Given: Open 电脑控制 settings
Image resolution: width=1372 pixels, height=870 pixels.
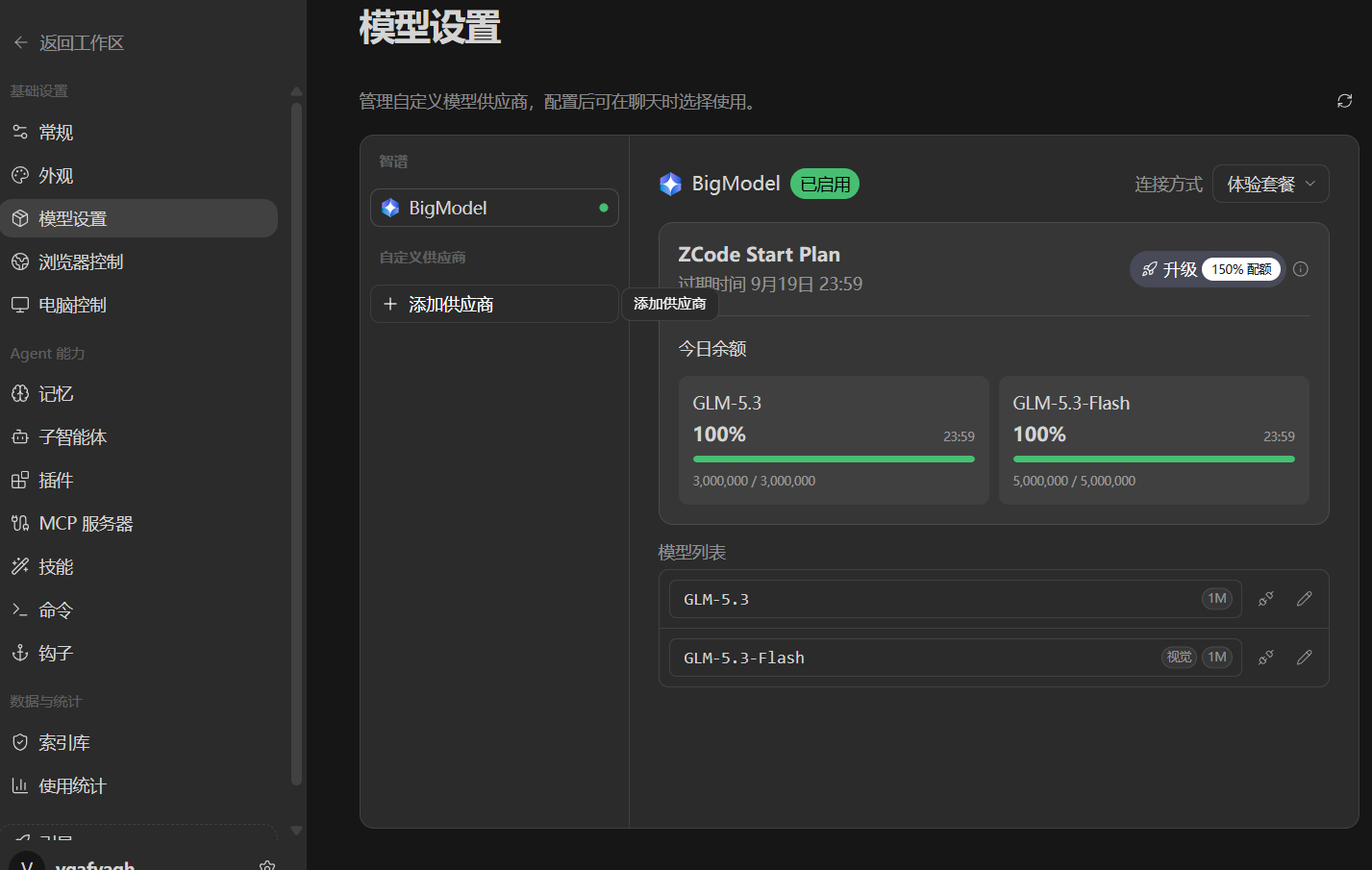Looking at the screenshot, I should pos(139,305).
